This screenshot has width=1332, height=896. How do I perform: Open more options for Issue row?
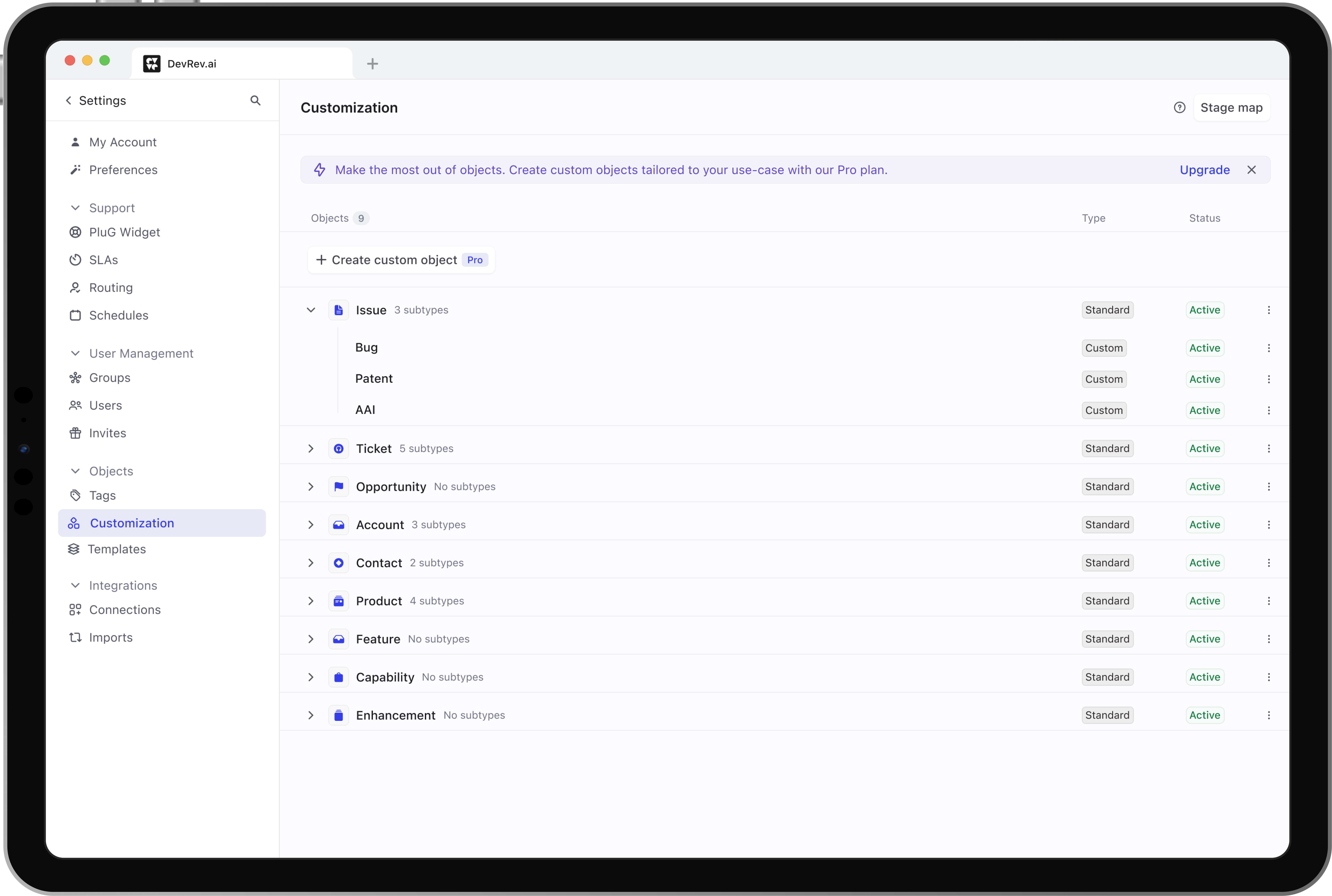coord(1269,310)
